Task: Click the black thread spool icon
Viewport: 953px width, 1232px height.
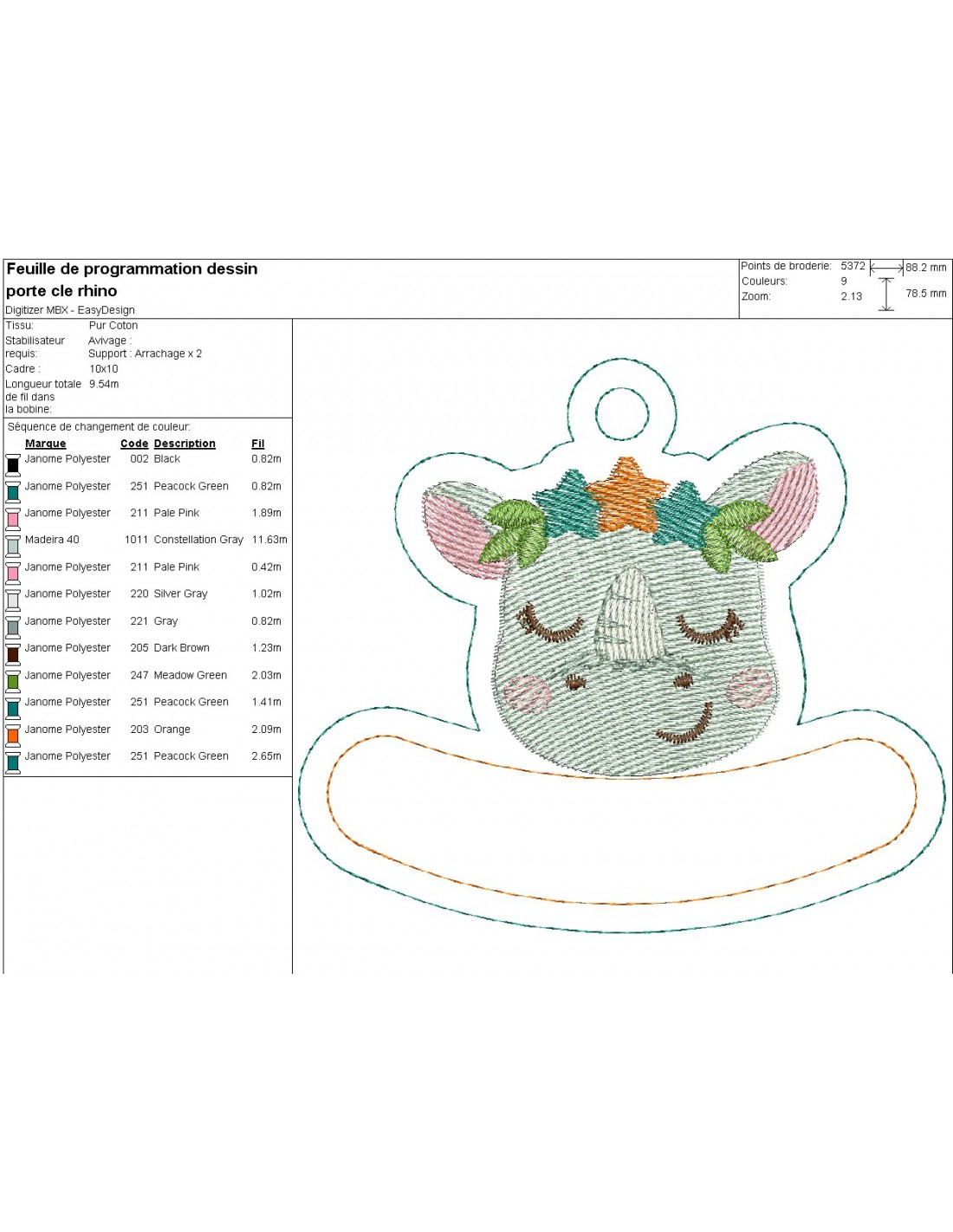Action: click(x=13, y=464)
